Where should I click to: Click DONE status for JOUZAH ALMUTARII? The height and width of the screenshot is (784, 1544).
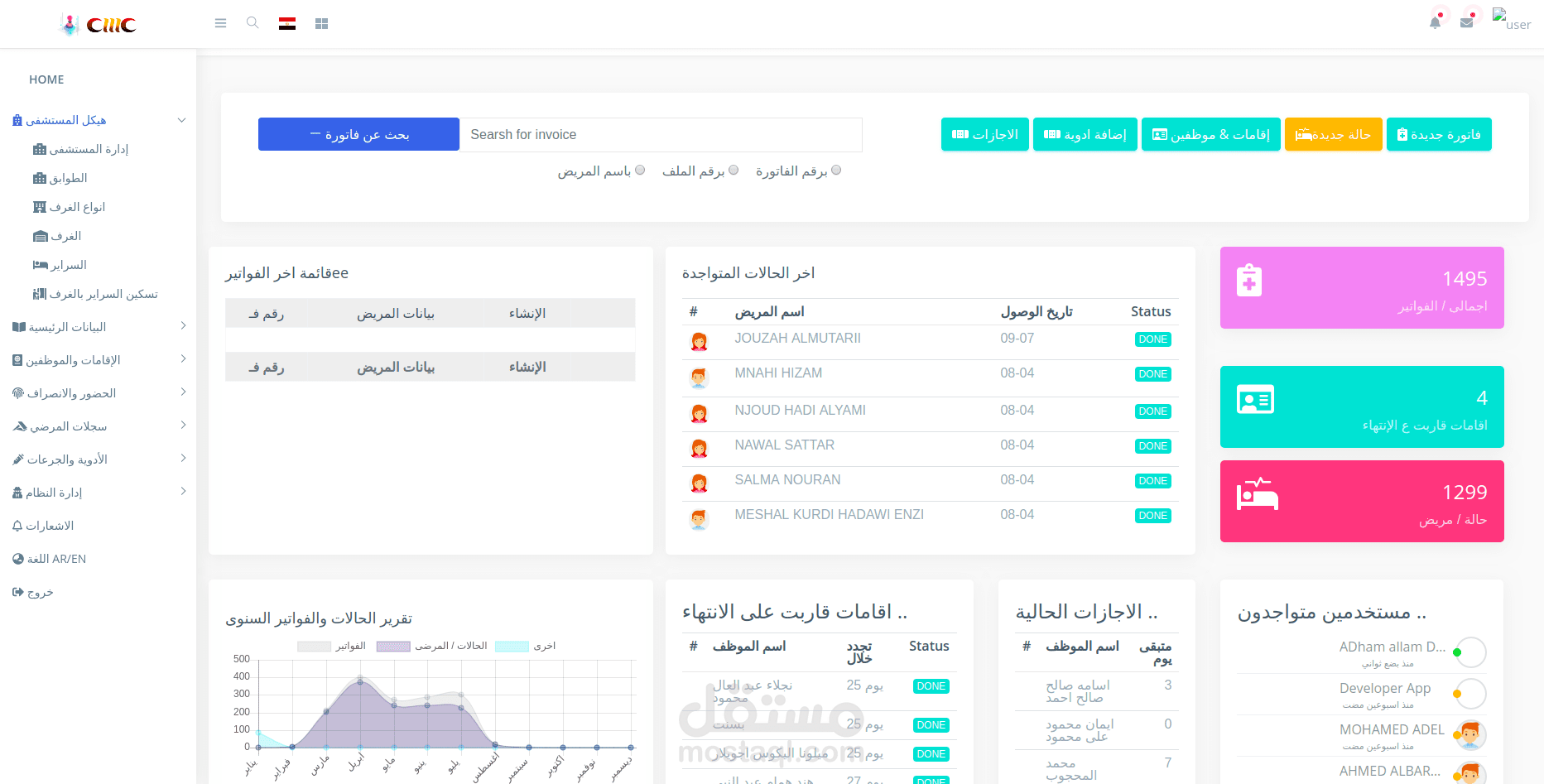pos(1152,339)
